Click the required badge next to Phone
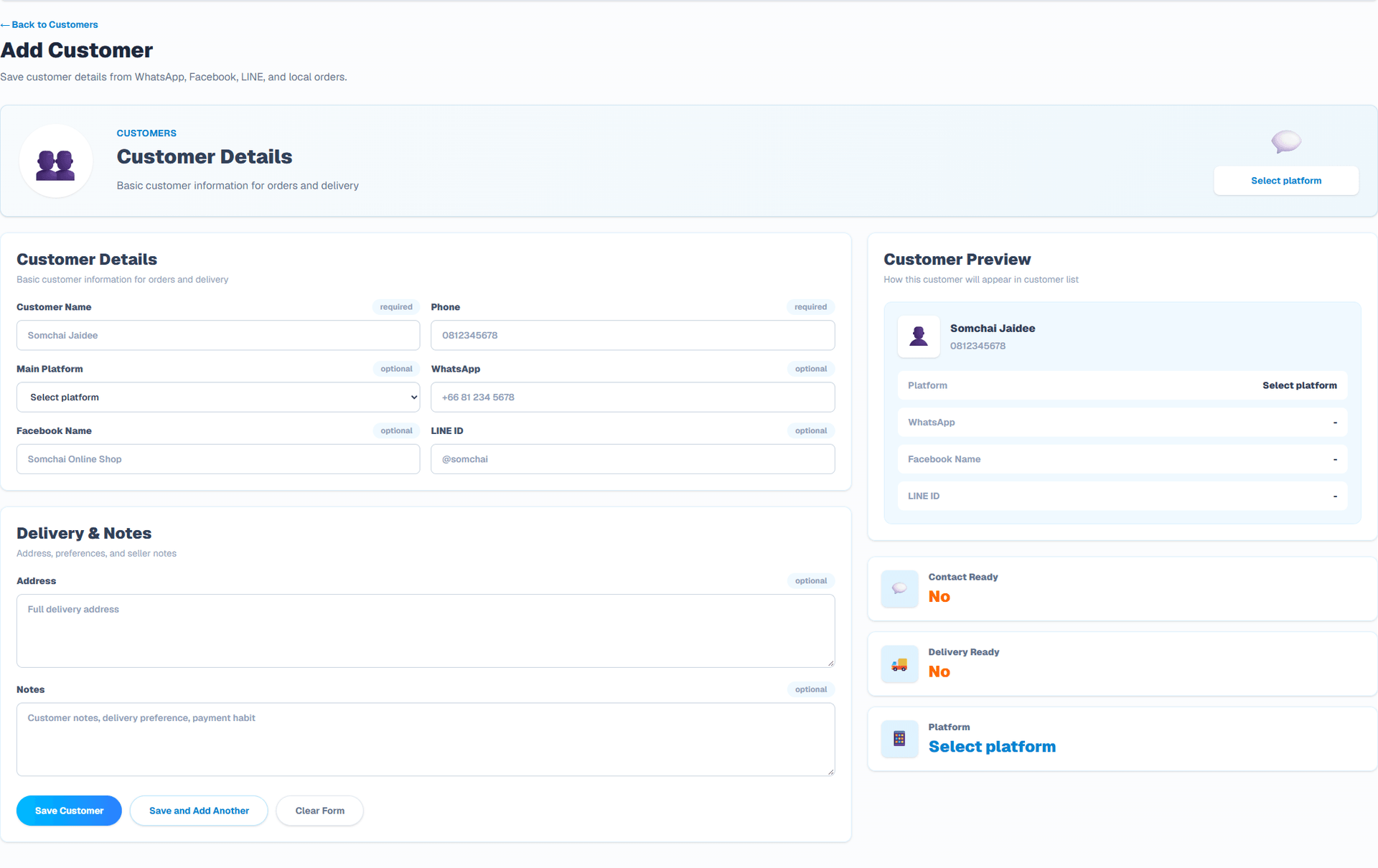 pyautogui.click(x=810, y=307)
